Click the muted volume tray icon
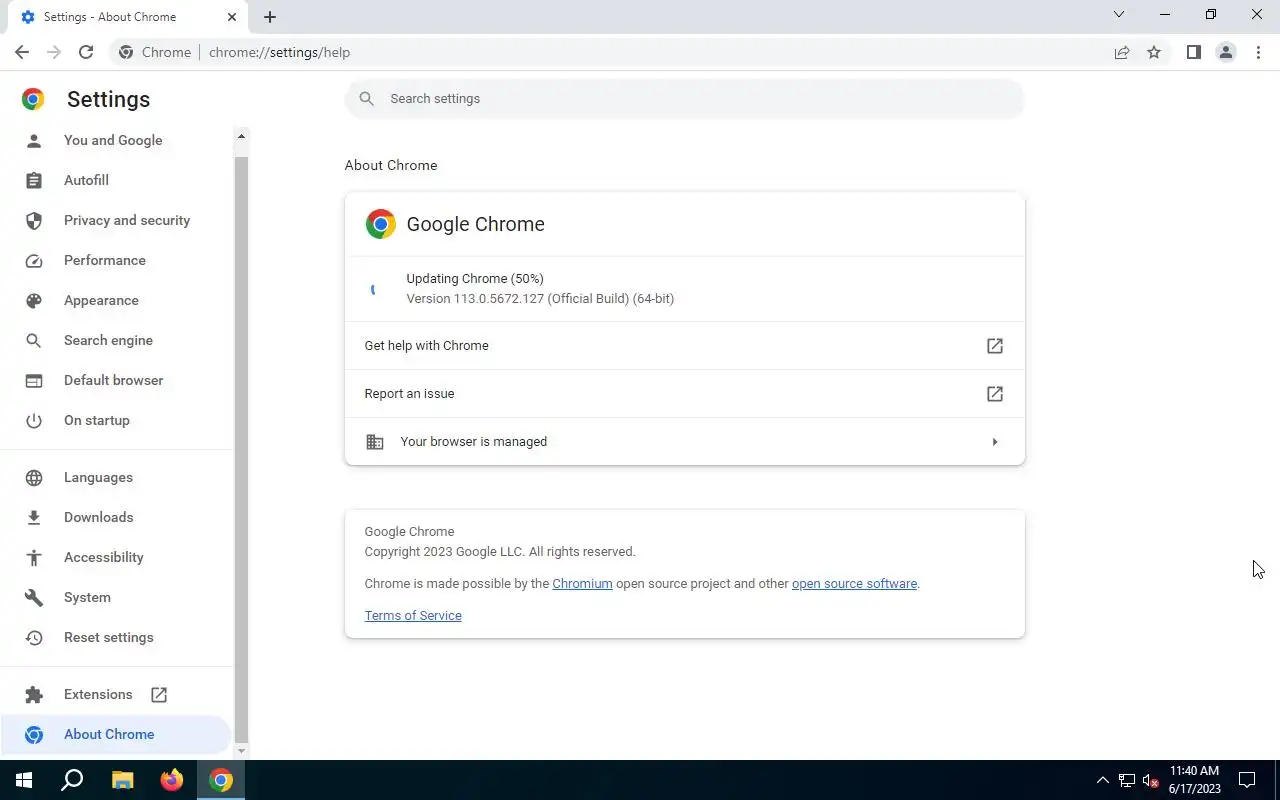This screenshot has height=800, width=1280. [x=1150, y=780]
